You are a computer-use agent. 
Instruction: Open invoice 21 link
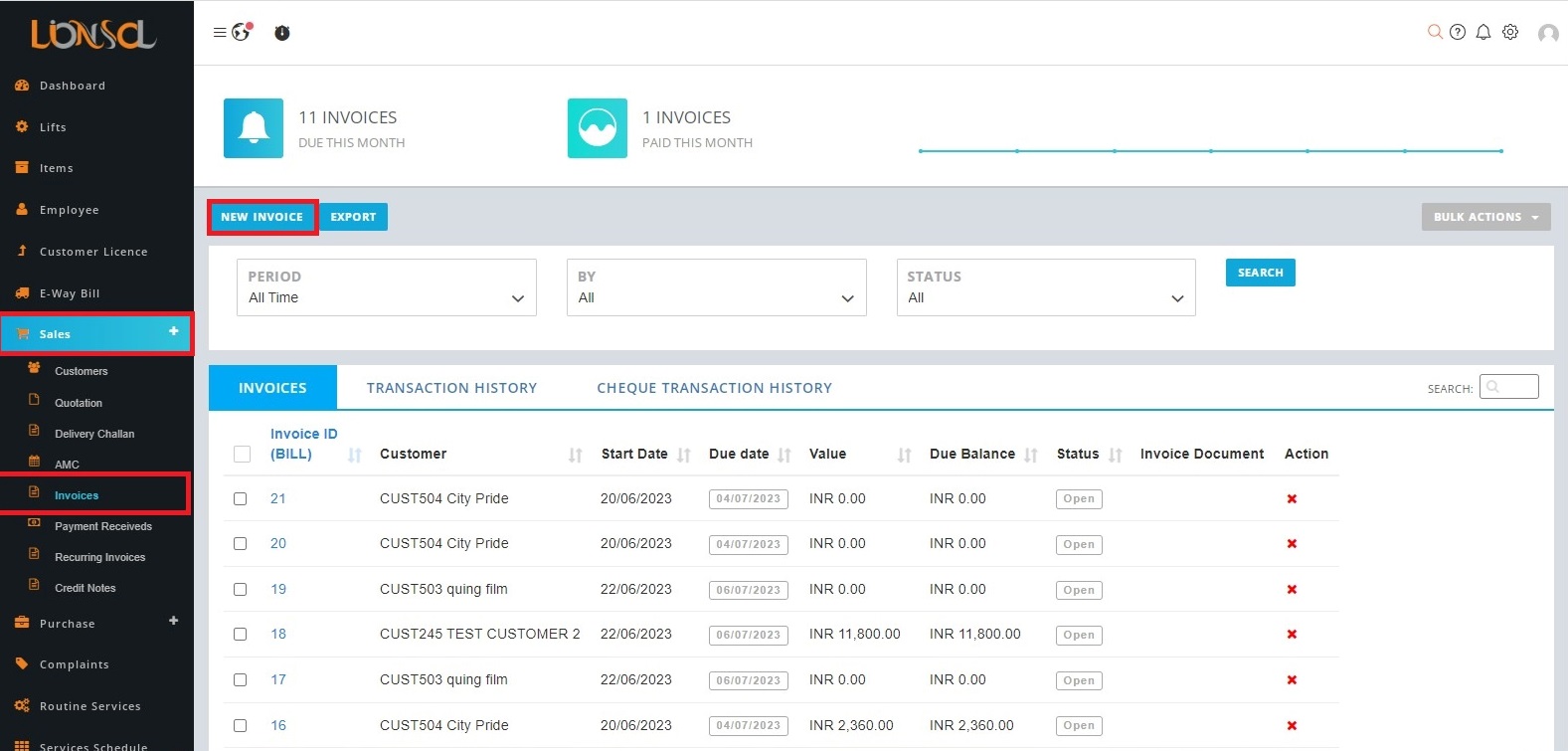278,498
